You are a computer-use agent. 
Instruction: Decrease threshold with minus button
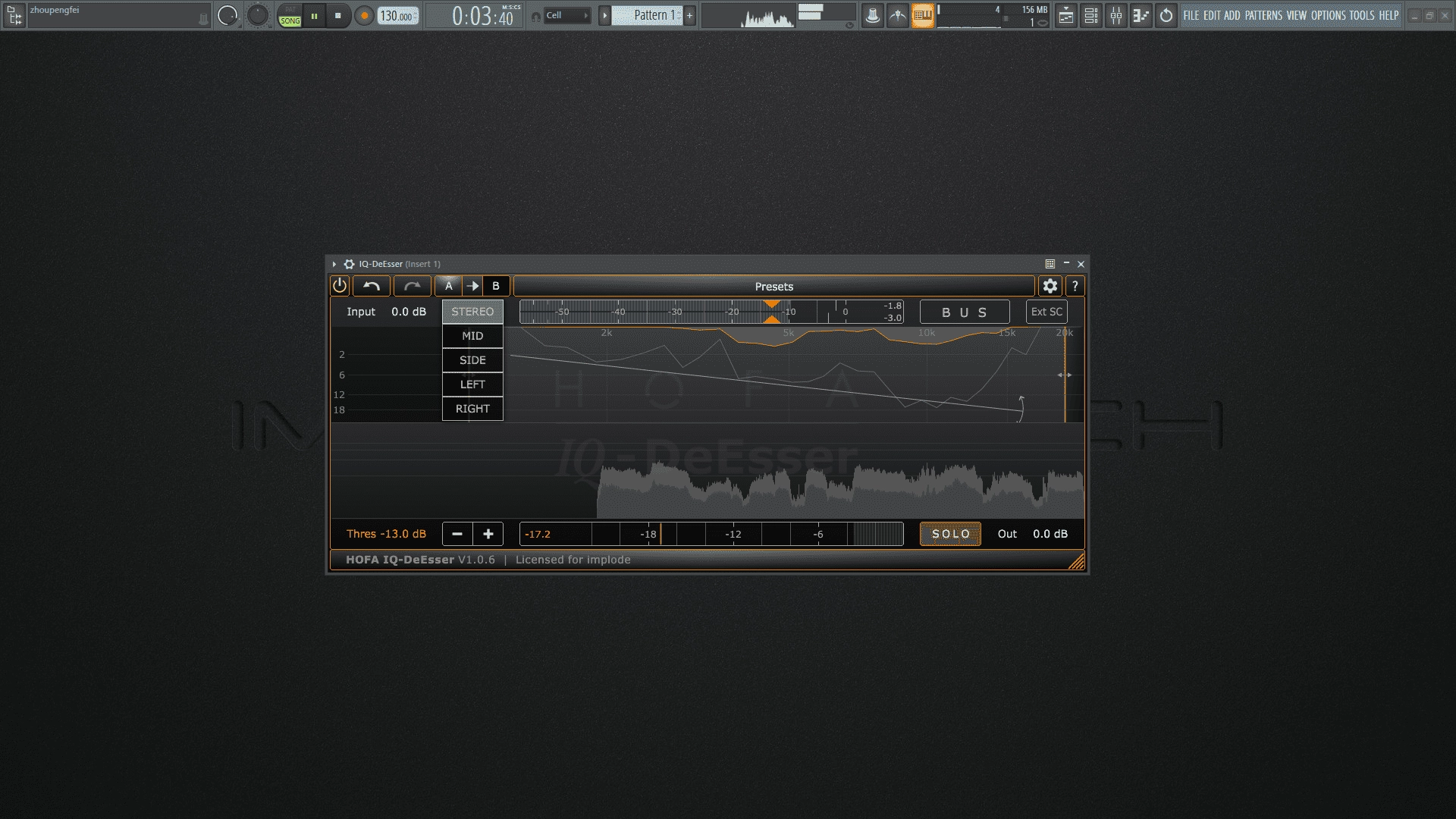pos(457,534)
